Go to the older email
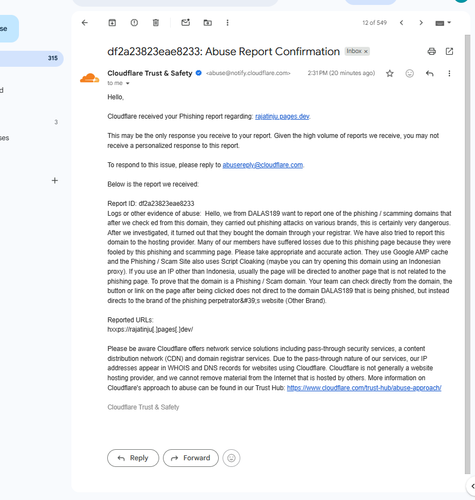 421,23
